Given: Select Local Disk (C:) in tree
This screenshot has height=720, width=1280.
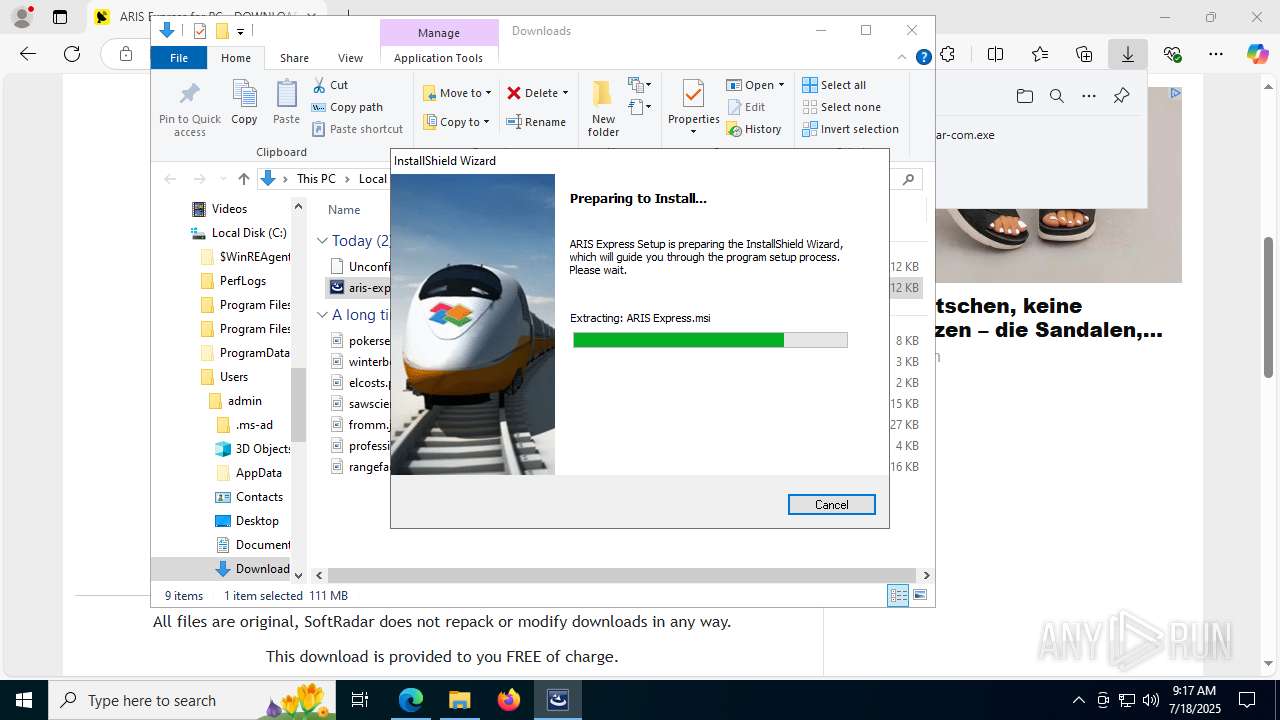Looking at the screenshot, I should pos(240,233).
